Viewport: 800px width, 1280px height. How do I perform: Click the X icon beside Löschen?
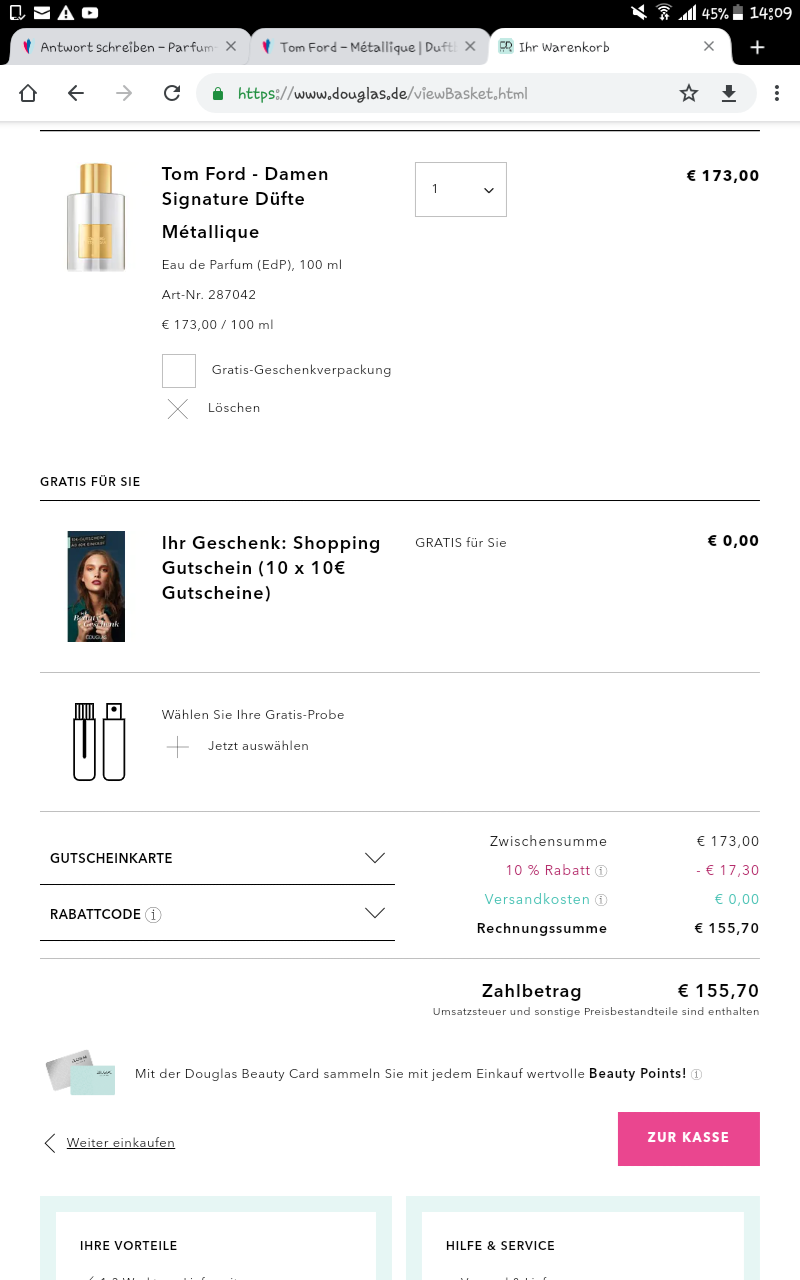[x=178, y=408]
